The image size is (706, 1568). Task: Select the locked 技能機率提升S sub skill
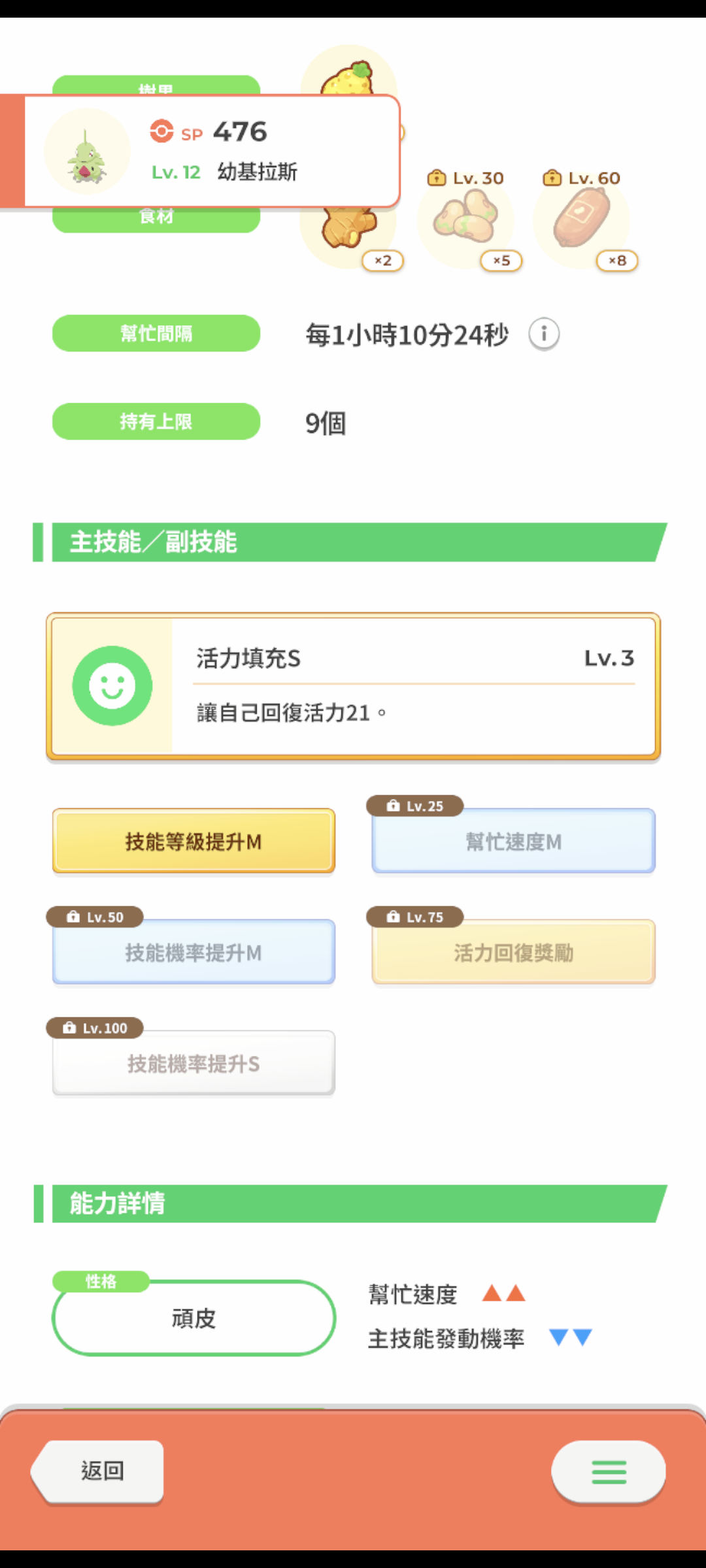click(193, 1064)
